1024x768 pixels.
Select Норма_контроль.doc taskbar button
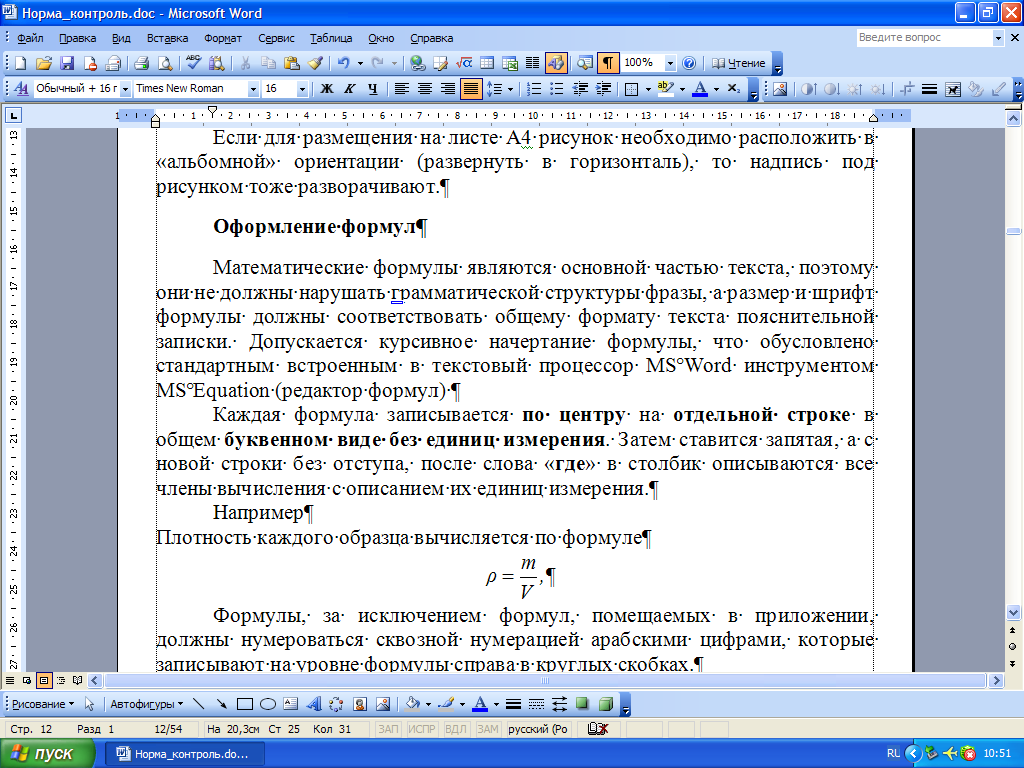pos(185,754)
